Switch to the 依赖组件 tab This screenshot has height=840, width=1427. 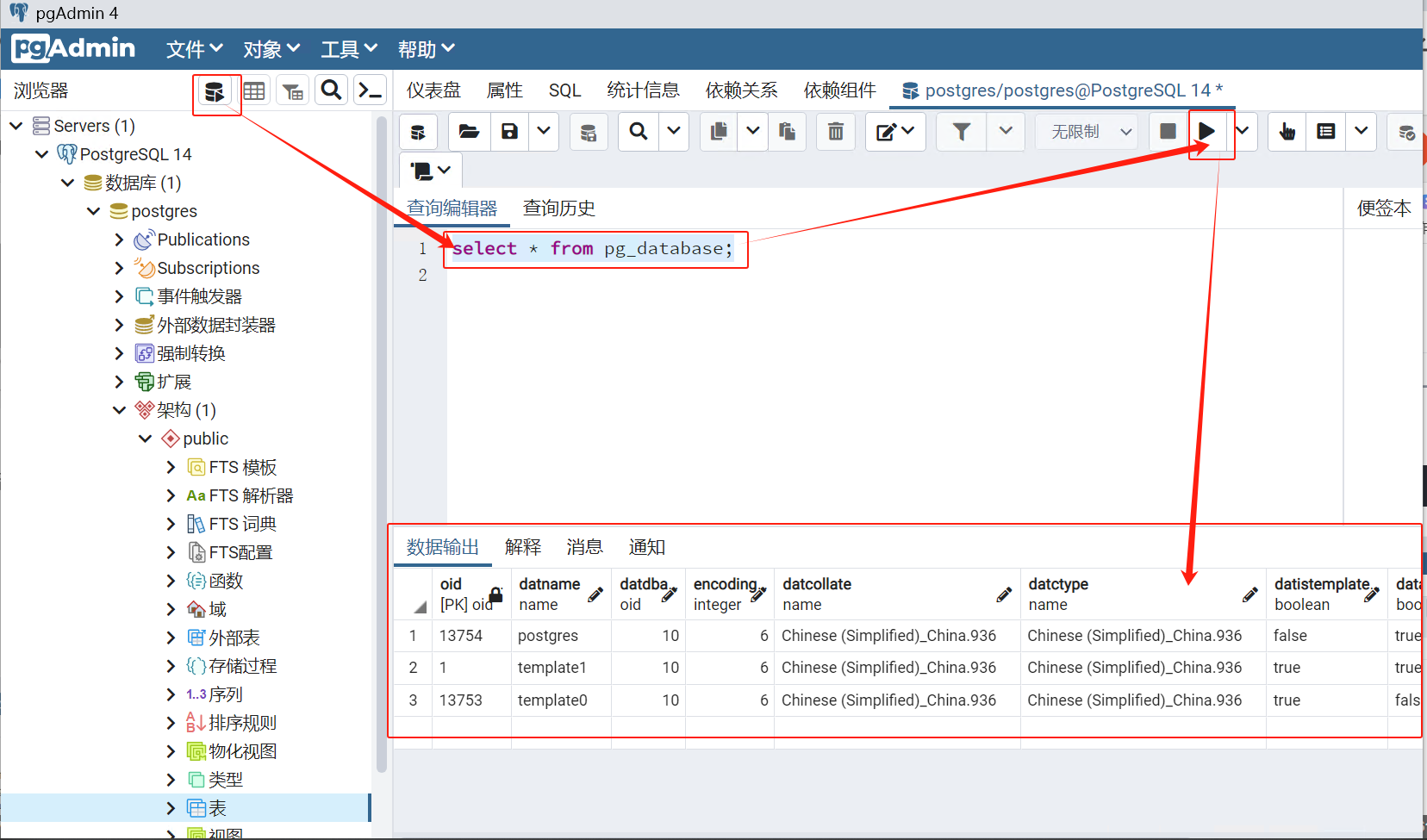[839, 90]
